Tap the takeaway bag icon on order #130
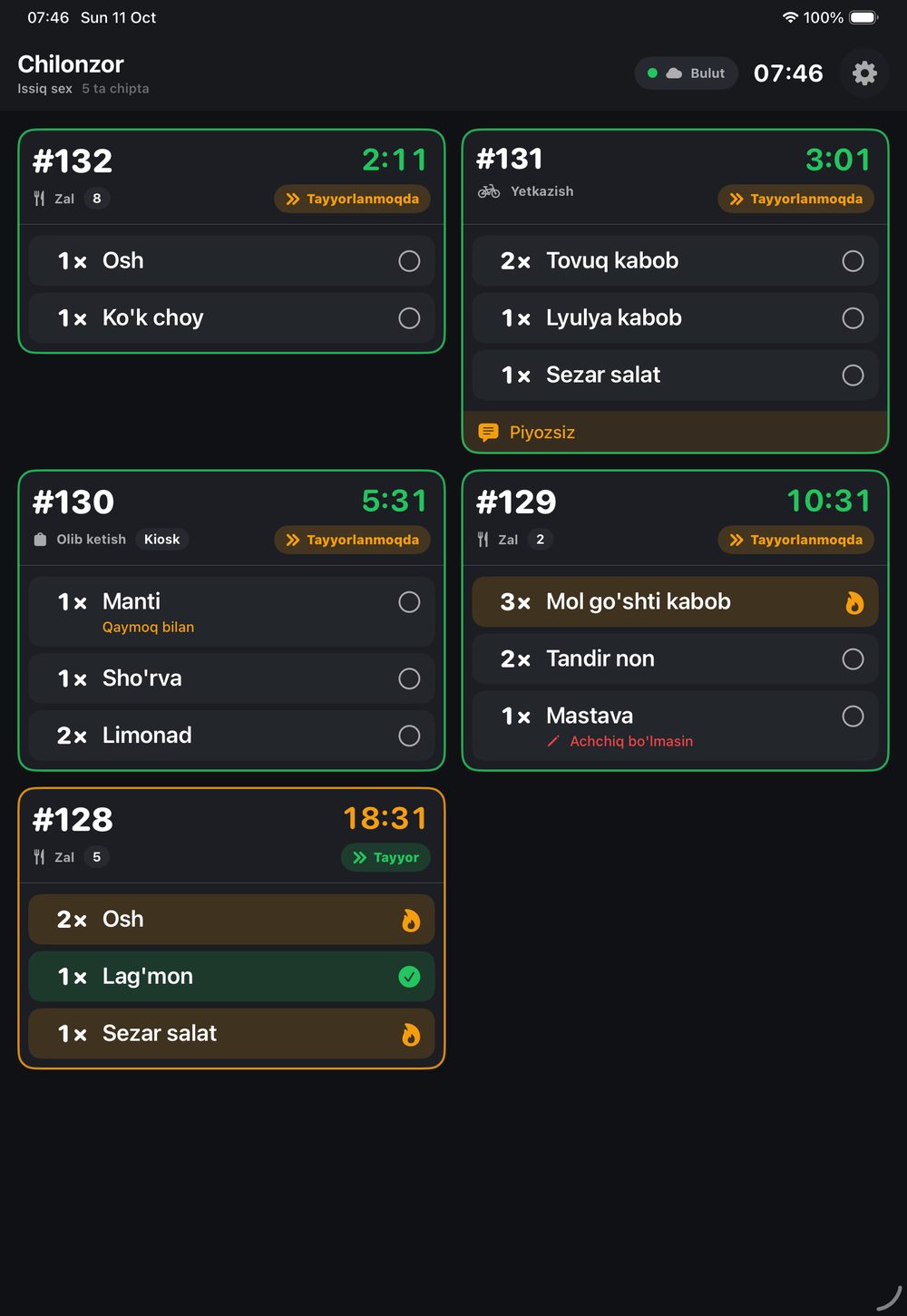 [x=40, y=540]
